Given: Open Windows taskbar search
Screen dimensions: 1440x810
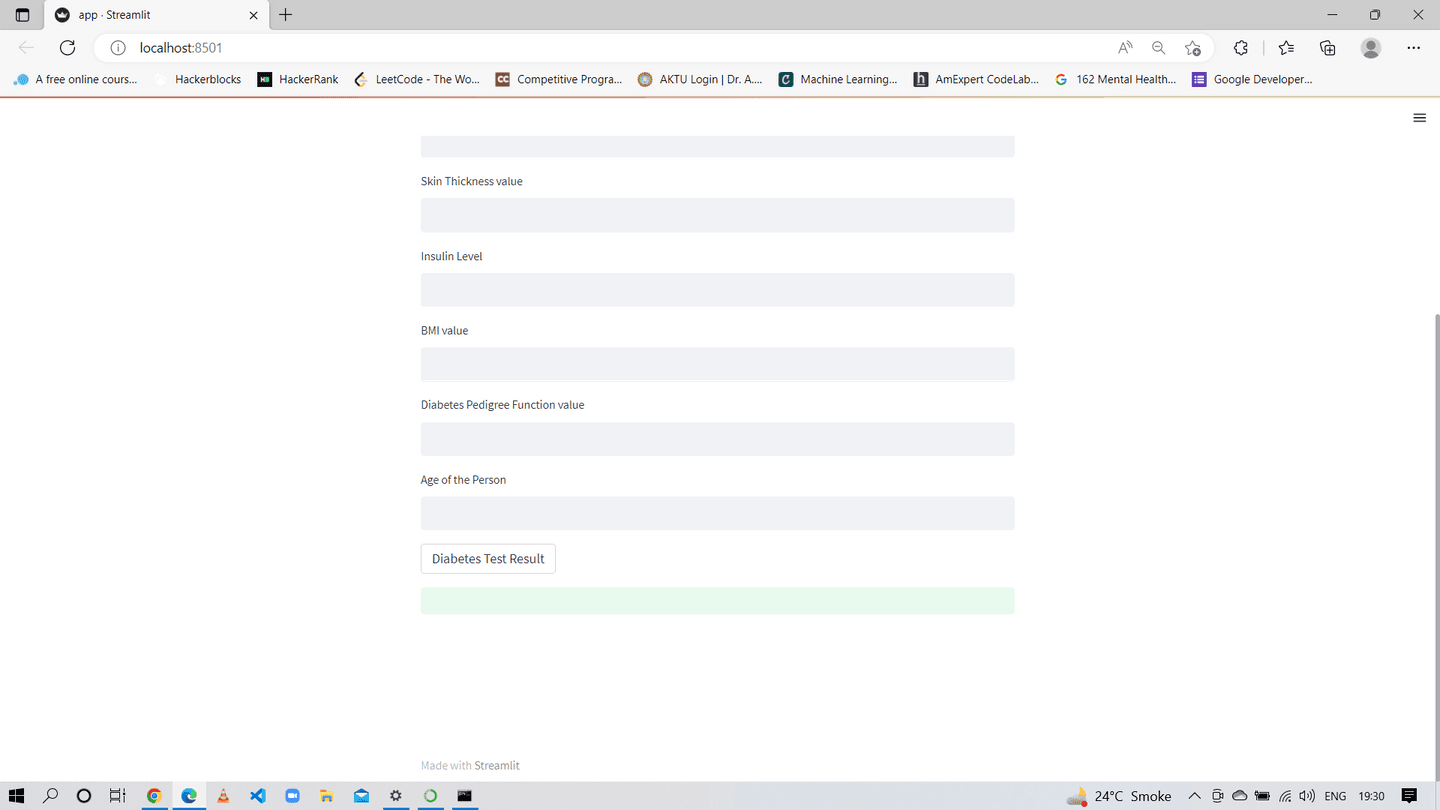Looking at the screenshot, I should 50,796.
